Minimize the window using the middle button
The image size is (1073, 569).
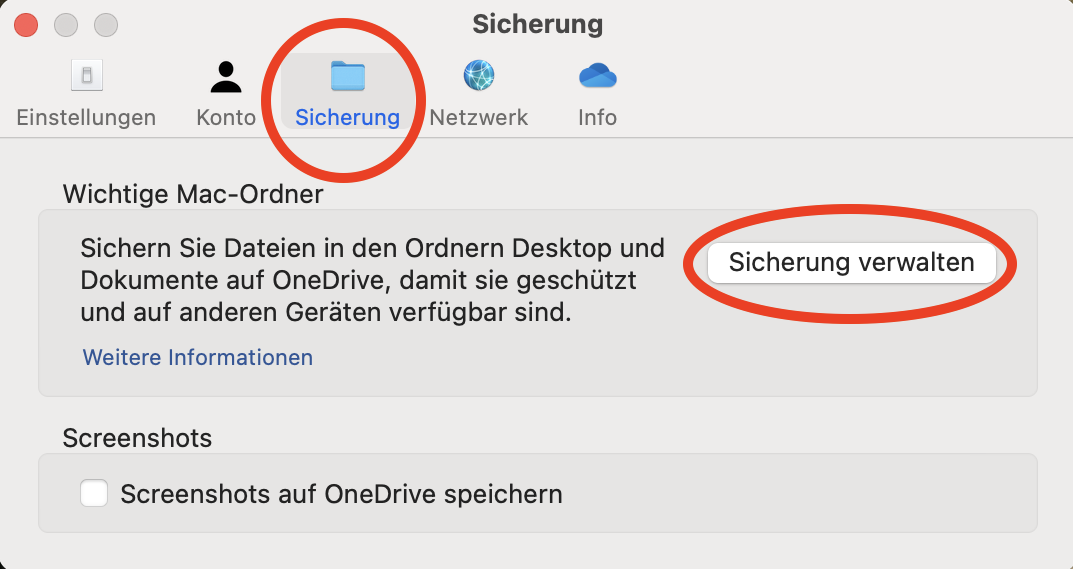(65, 24)
